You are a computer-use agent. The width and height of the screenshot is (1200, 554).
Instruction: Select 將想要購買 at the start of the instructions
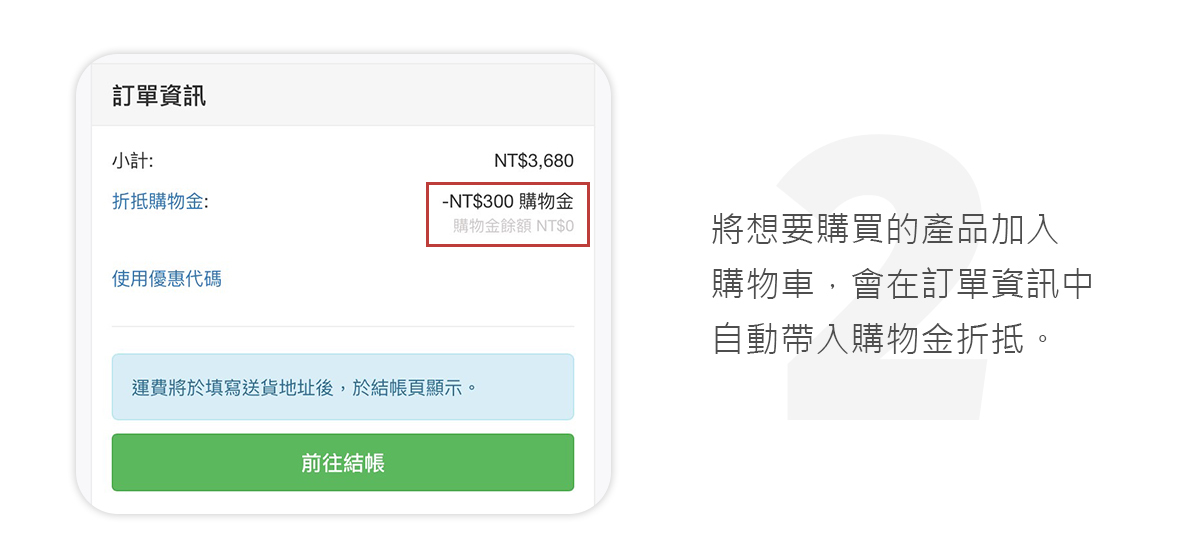click(x=799, y=230)
